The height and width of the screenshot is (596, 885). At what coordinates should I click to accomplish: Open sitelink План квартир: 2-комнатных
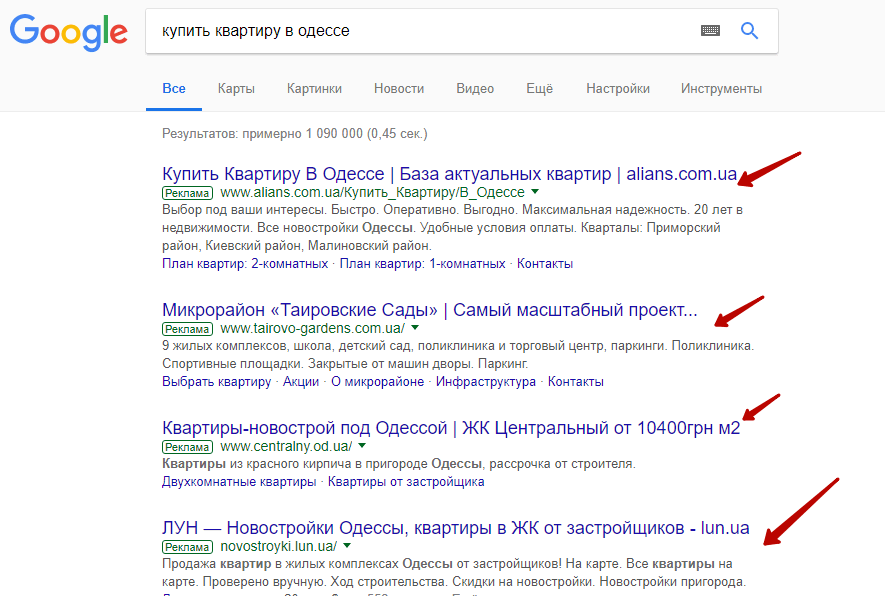[x=245, y=264]
